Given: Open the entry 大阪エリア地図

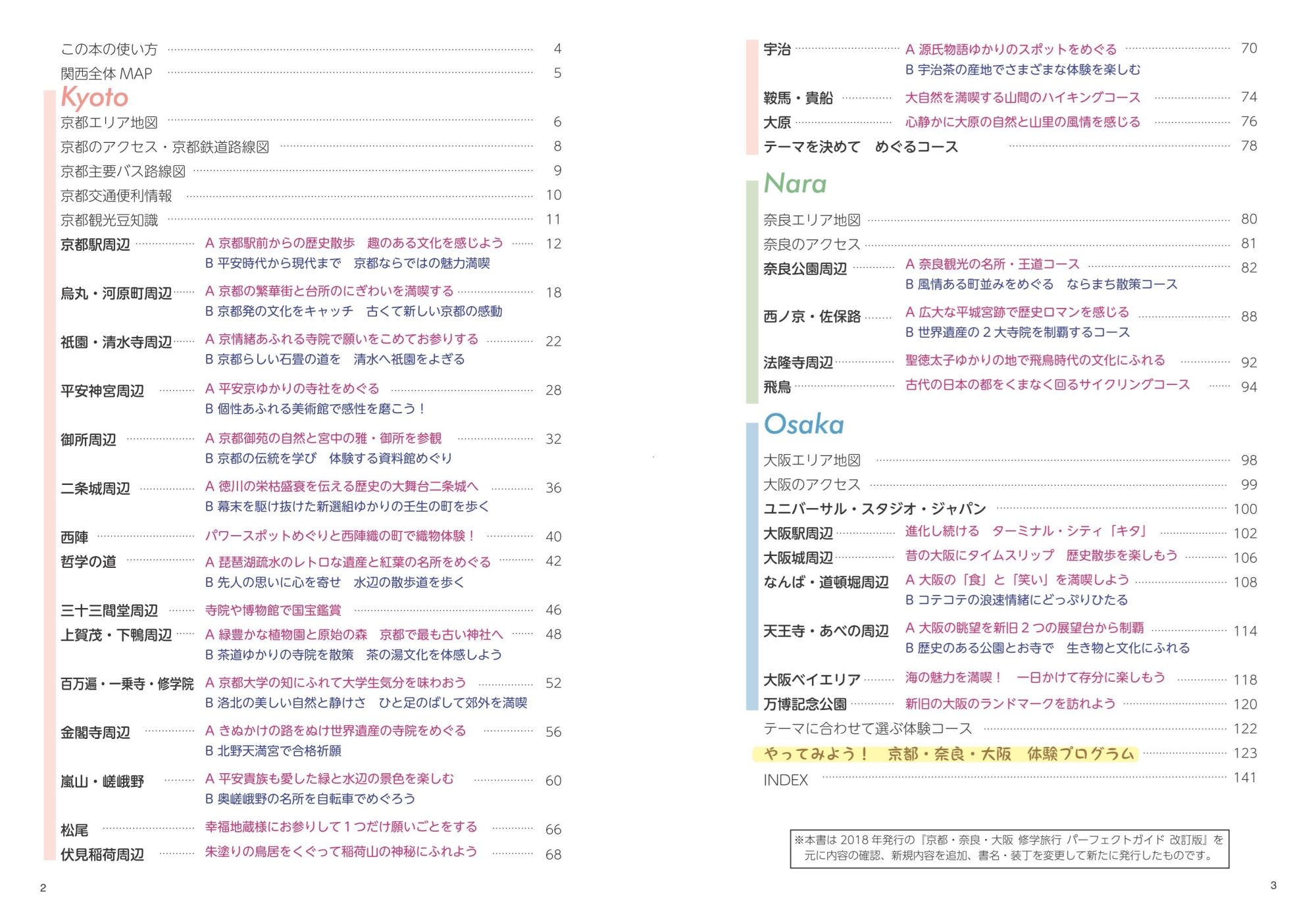Looking at the screenshot, I should 812,461.
